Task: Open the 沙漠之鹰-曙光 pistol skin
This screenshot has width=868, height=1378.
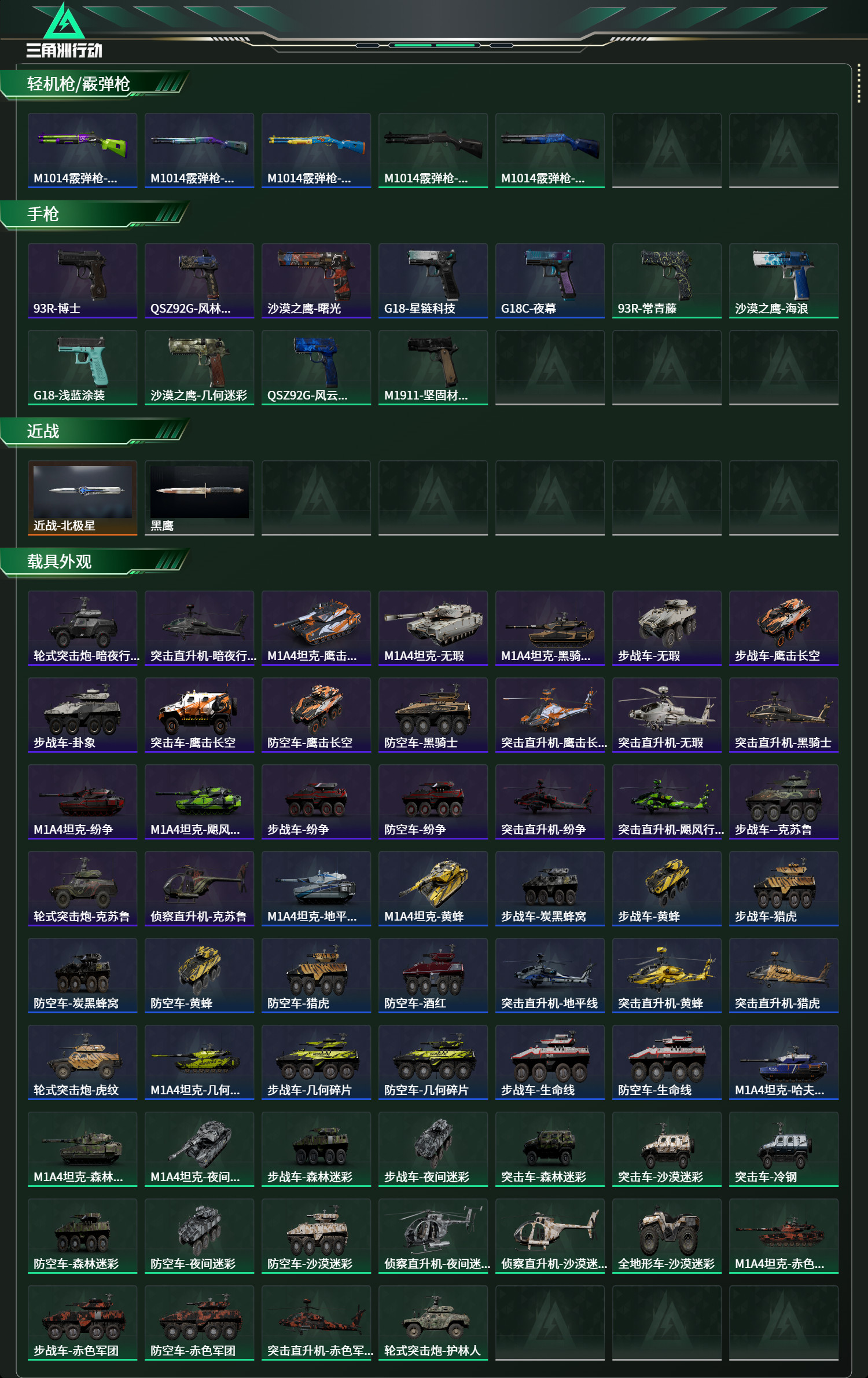Action: pos(317,281)
